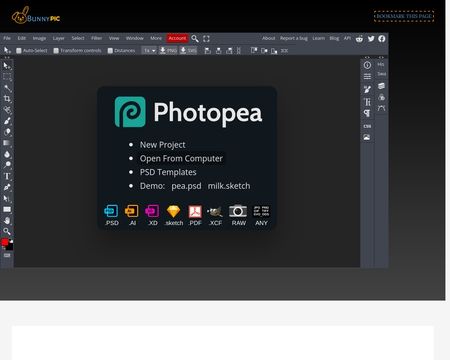Open the Reddit icon link
Image resolution: width=450 pixels, height=360 pixels.
click(x=359, y=39)
